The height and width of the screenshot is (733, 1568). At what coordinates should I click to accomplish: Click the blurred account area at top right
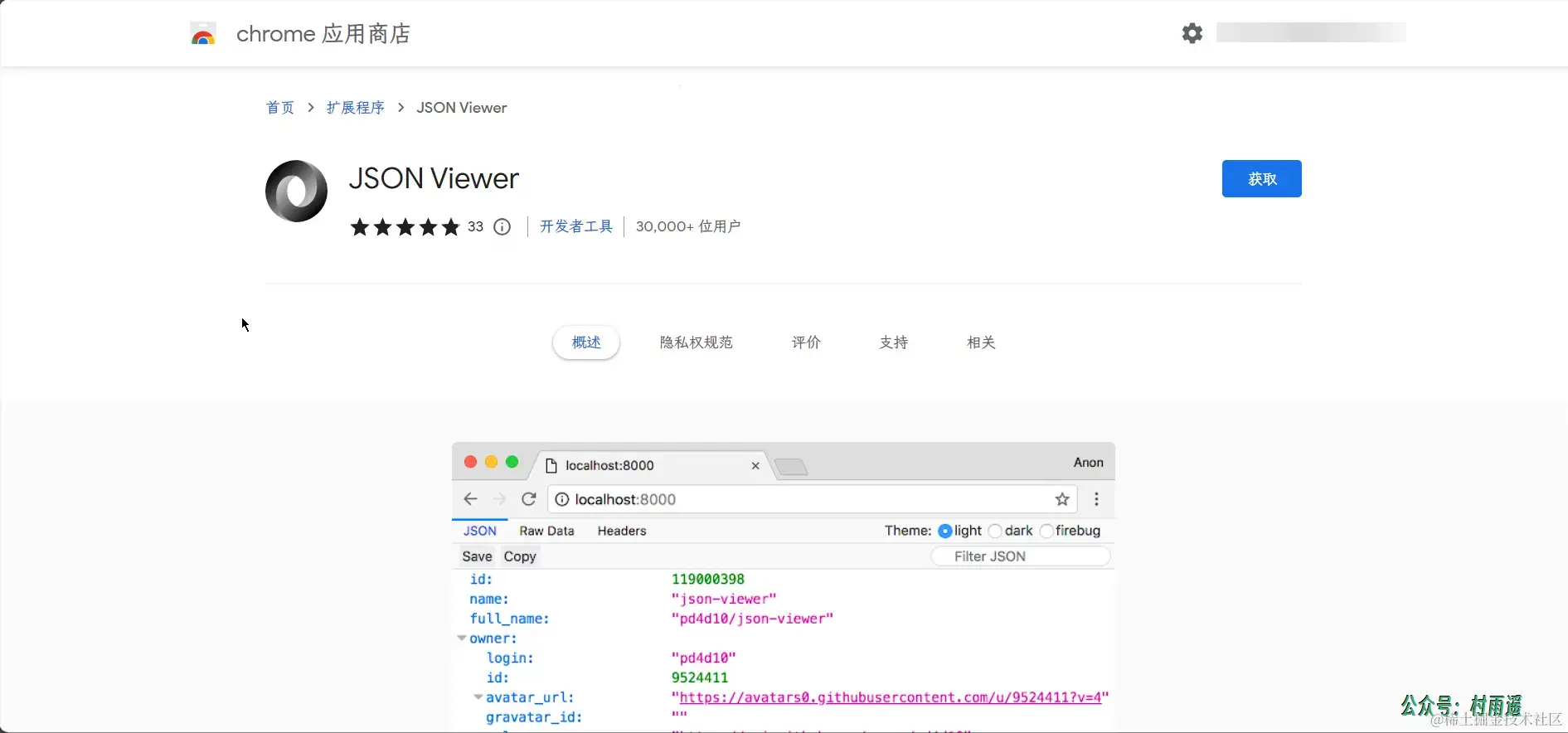tap(1311, 32)
